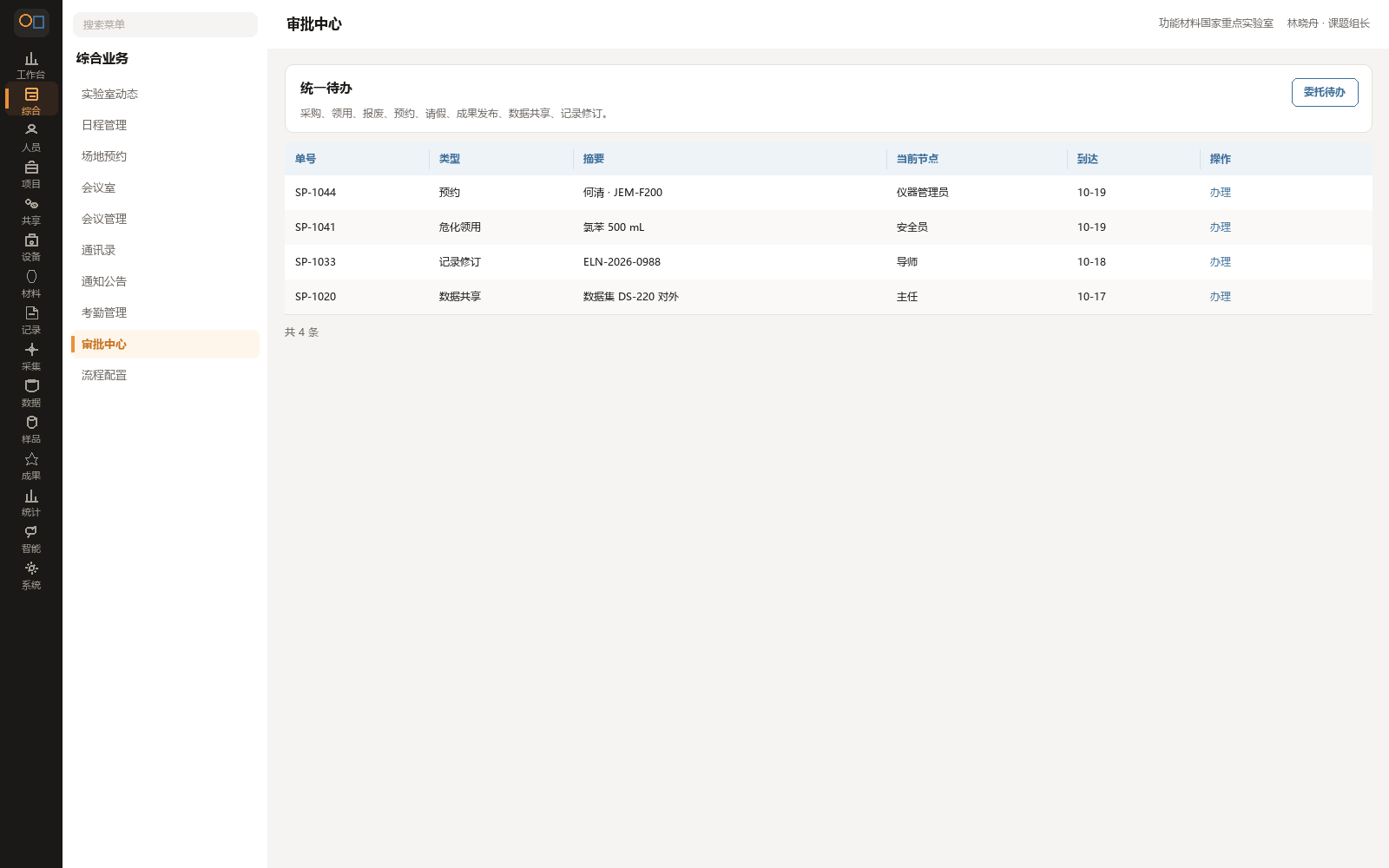Open 实验室动态 menu item
1389x868 pixels.
click(x=165, y=94)
